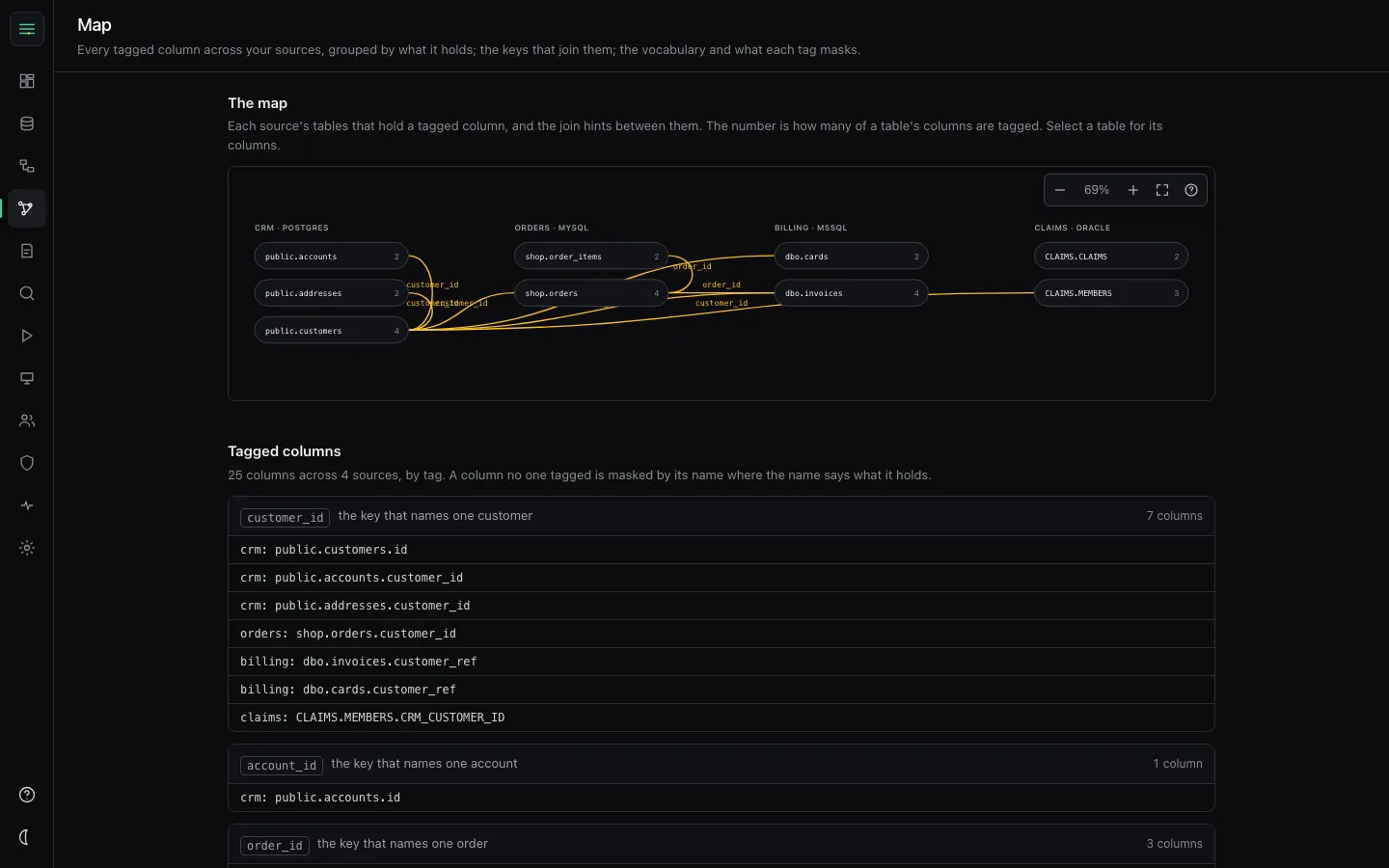1389x868 pixels.
Task: Open the schema hierarchy icon
Action: (27, 166)
